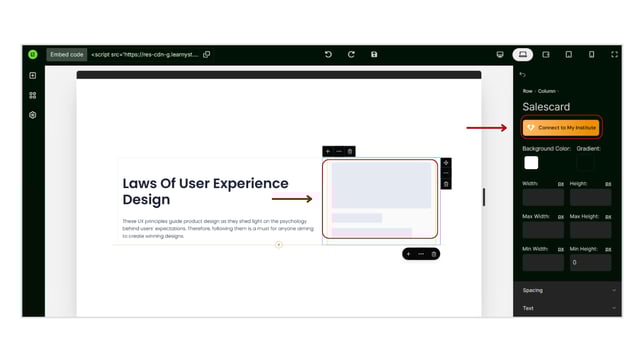
Task: Open the add element panel in sidebar
Action: coord(33,76)
